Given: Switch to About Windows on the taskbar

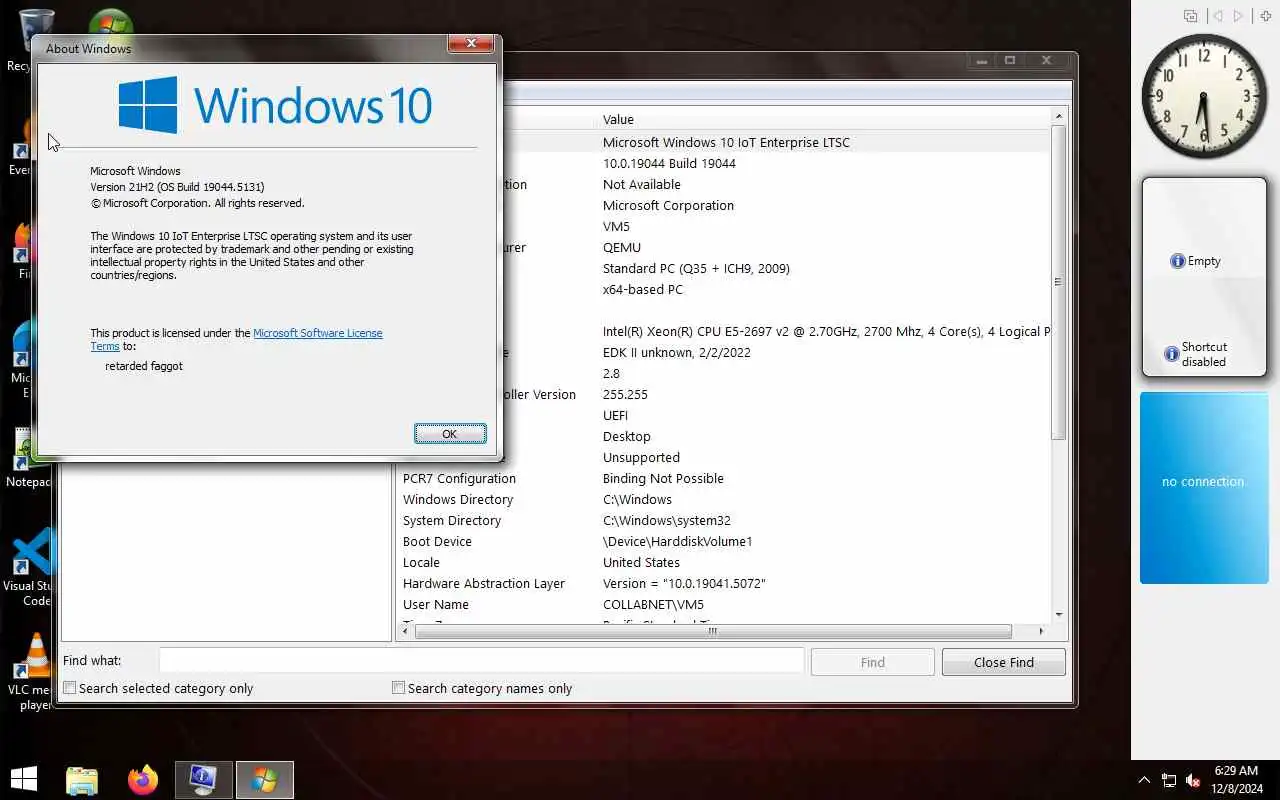Looking at the screenshot, I should [x=264, y=779].
